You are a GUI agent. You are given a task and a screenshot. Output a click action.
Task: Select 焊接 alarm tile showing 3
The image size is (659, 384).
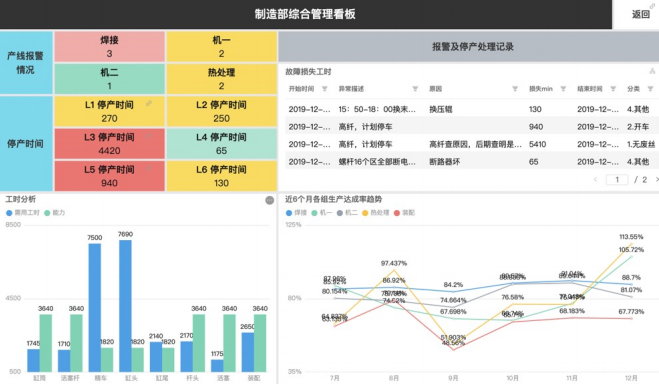click(x=109, y=47)
